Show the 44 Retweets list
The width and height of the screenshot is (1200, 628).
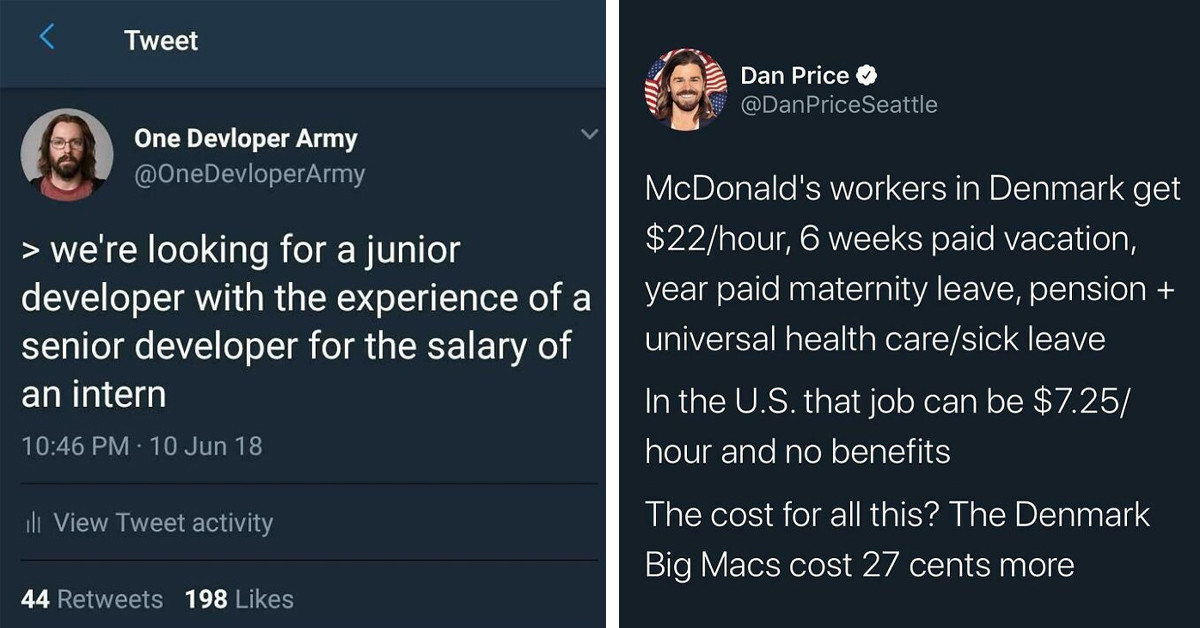[x=92, y=599]
